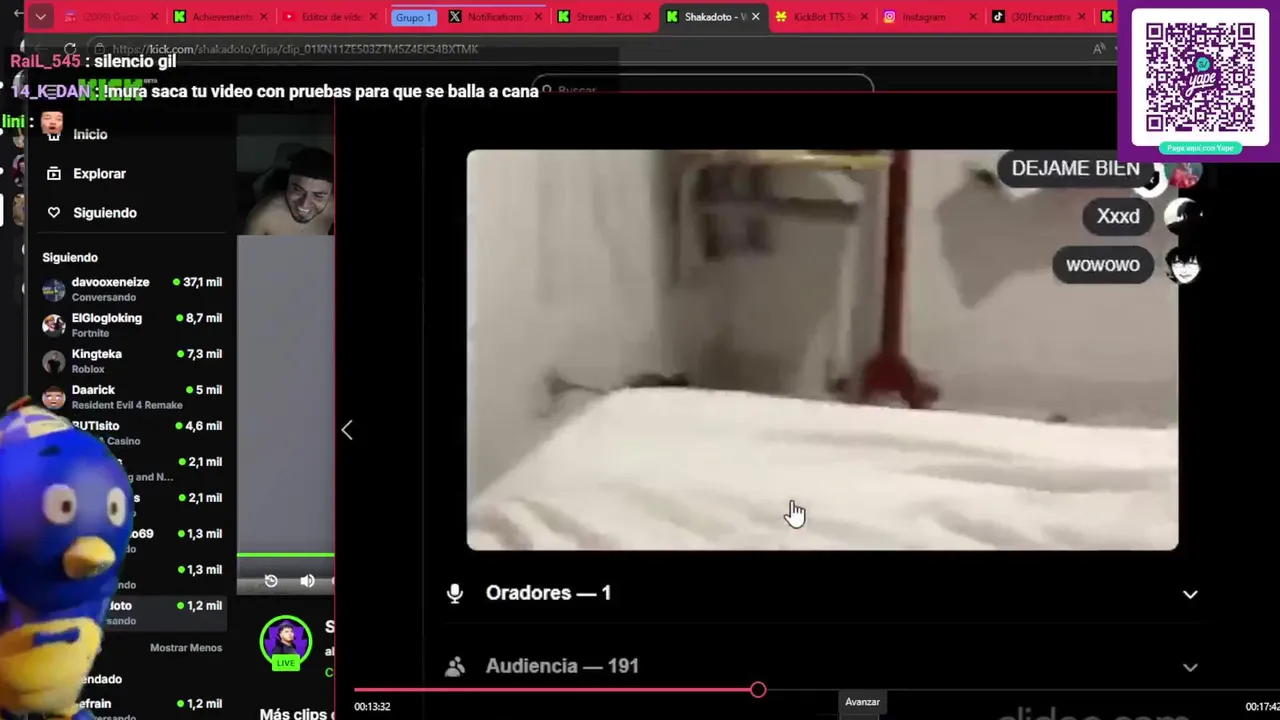Click the clip video preview
The image size is (1280, 720).
822,350
